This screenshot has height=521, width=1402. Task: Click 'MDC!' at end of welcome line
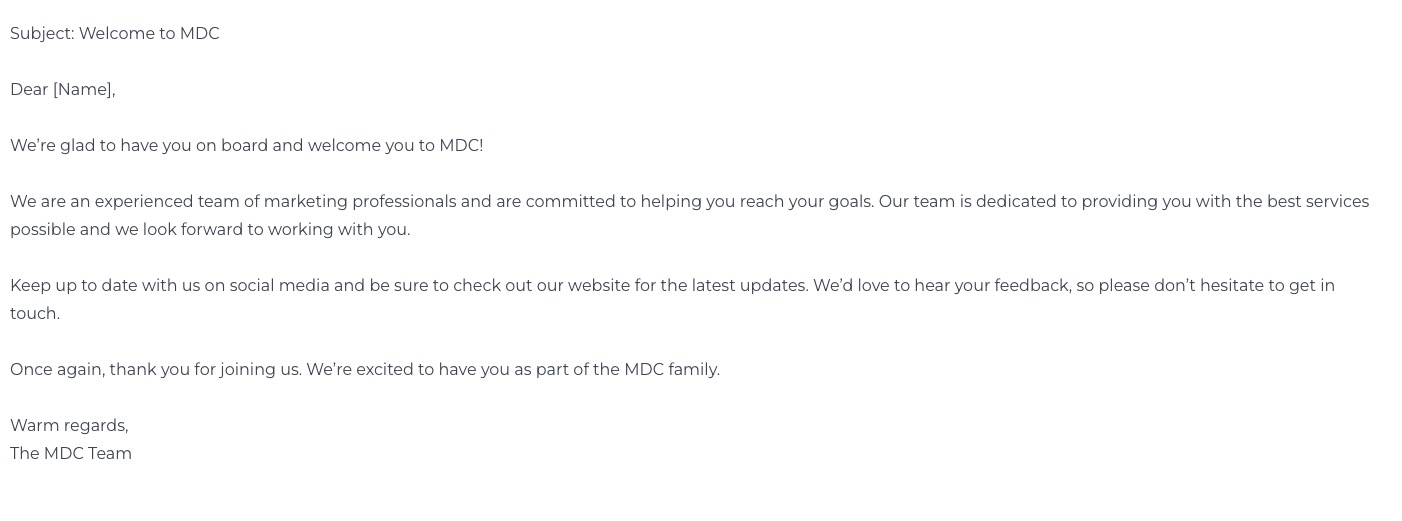tap(461, 146)
